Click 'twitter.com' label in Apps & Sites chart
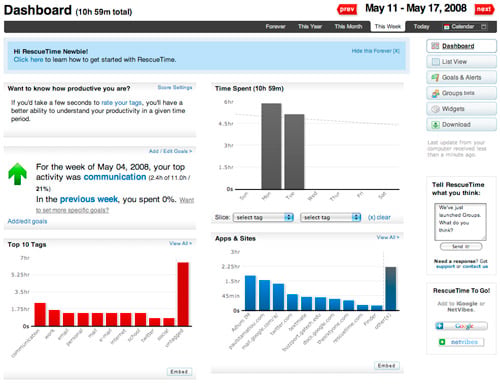 [x=281, y=324]
